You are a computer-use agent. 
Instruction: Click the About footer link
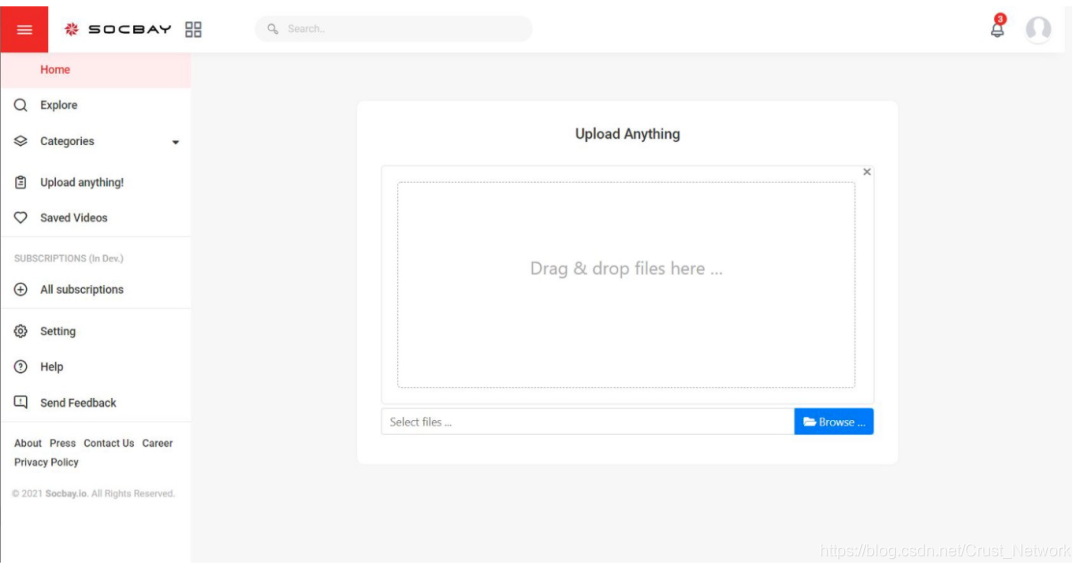click(28, 443)
